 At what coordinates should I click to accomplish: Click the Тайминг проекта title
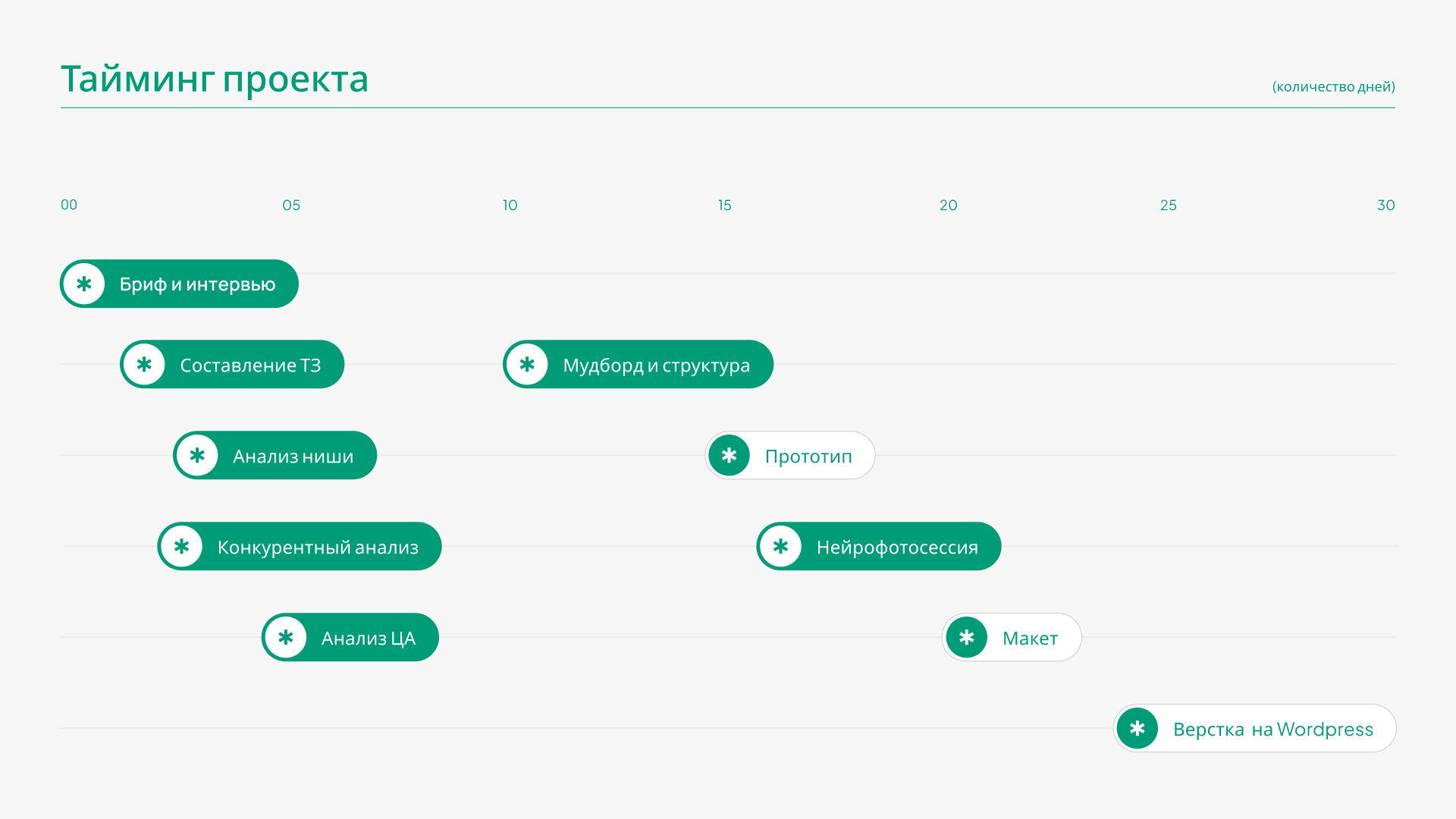[x=215, y=80]
